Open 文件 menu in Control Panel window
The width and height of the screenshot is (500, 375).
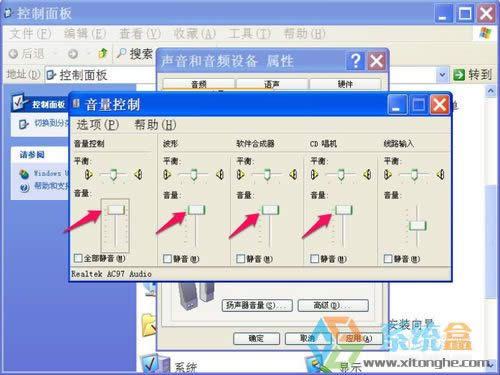pos(30,34)
